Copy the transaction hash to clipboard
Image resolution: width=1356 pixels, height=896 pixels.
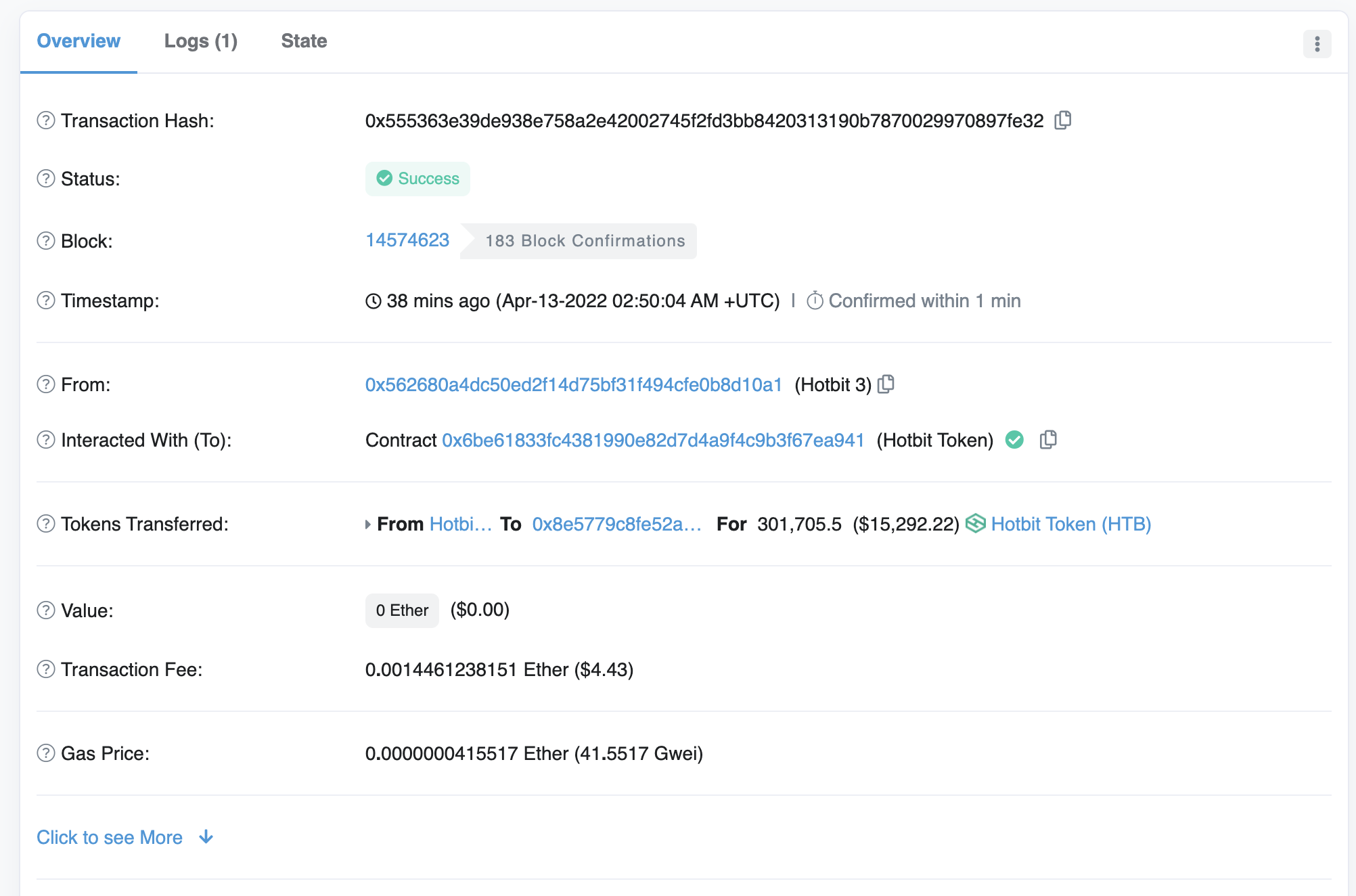click(1063, 120)
